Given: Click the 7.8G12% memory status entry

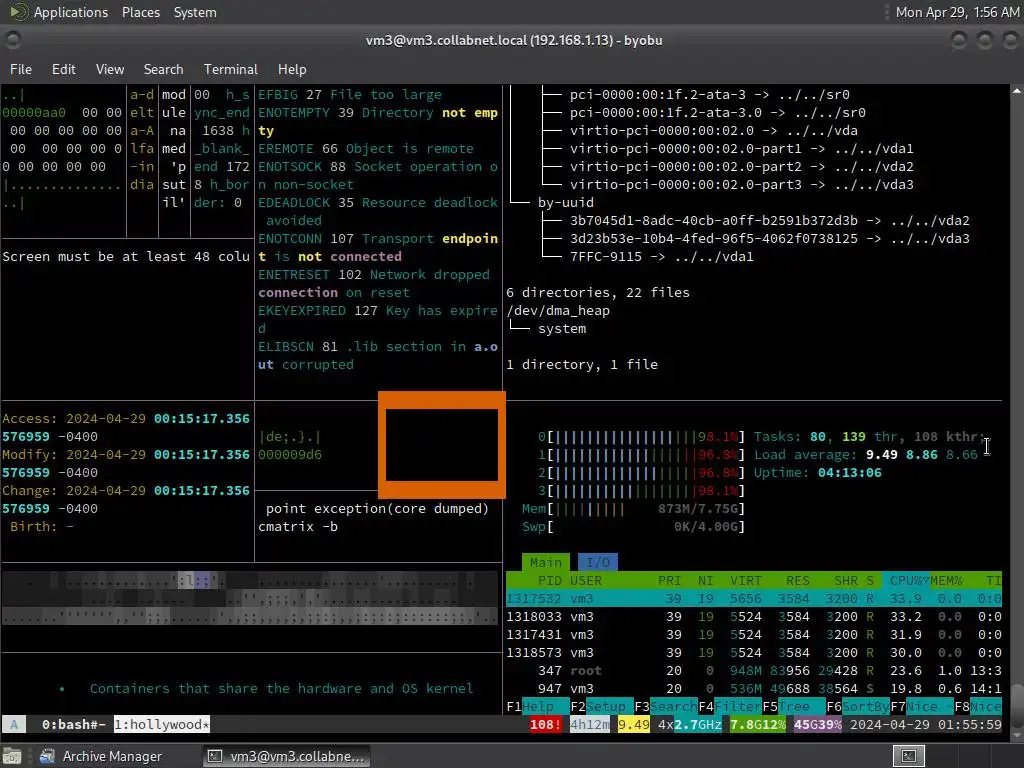Looking at the screenshot, I should tap(758, 724).
